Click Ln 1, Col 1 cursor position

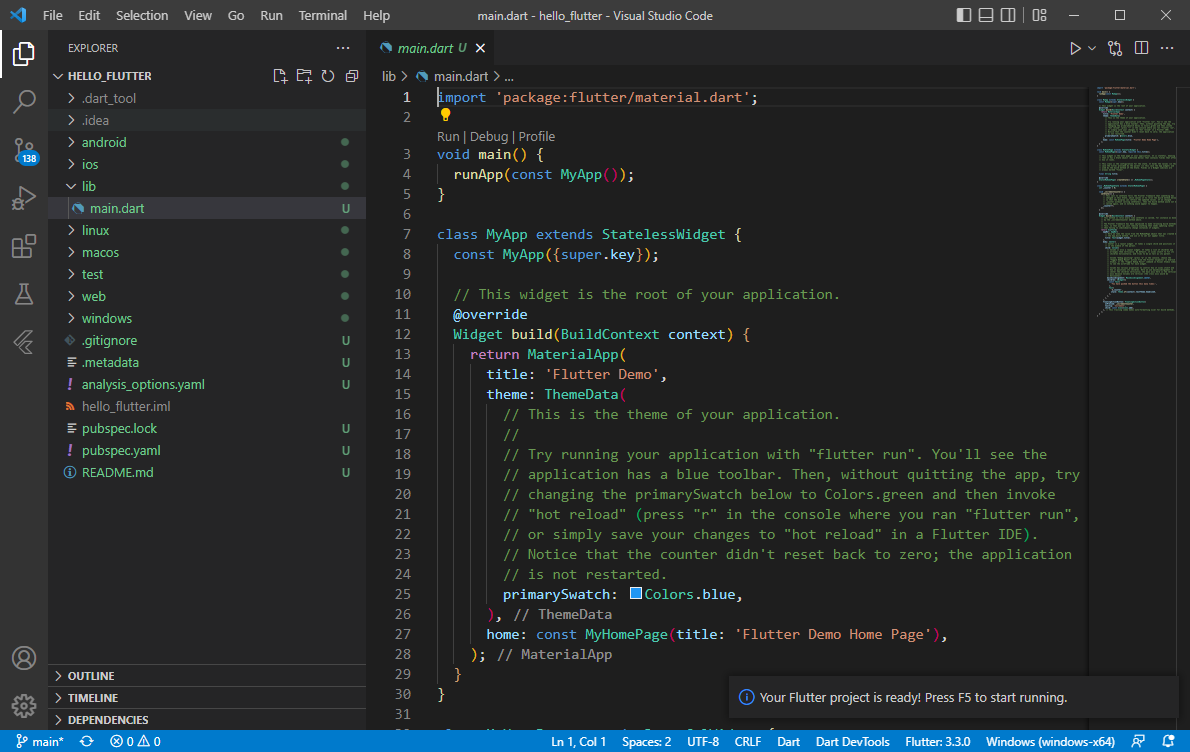point(578,741)
